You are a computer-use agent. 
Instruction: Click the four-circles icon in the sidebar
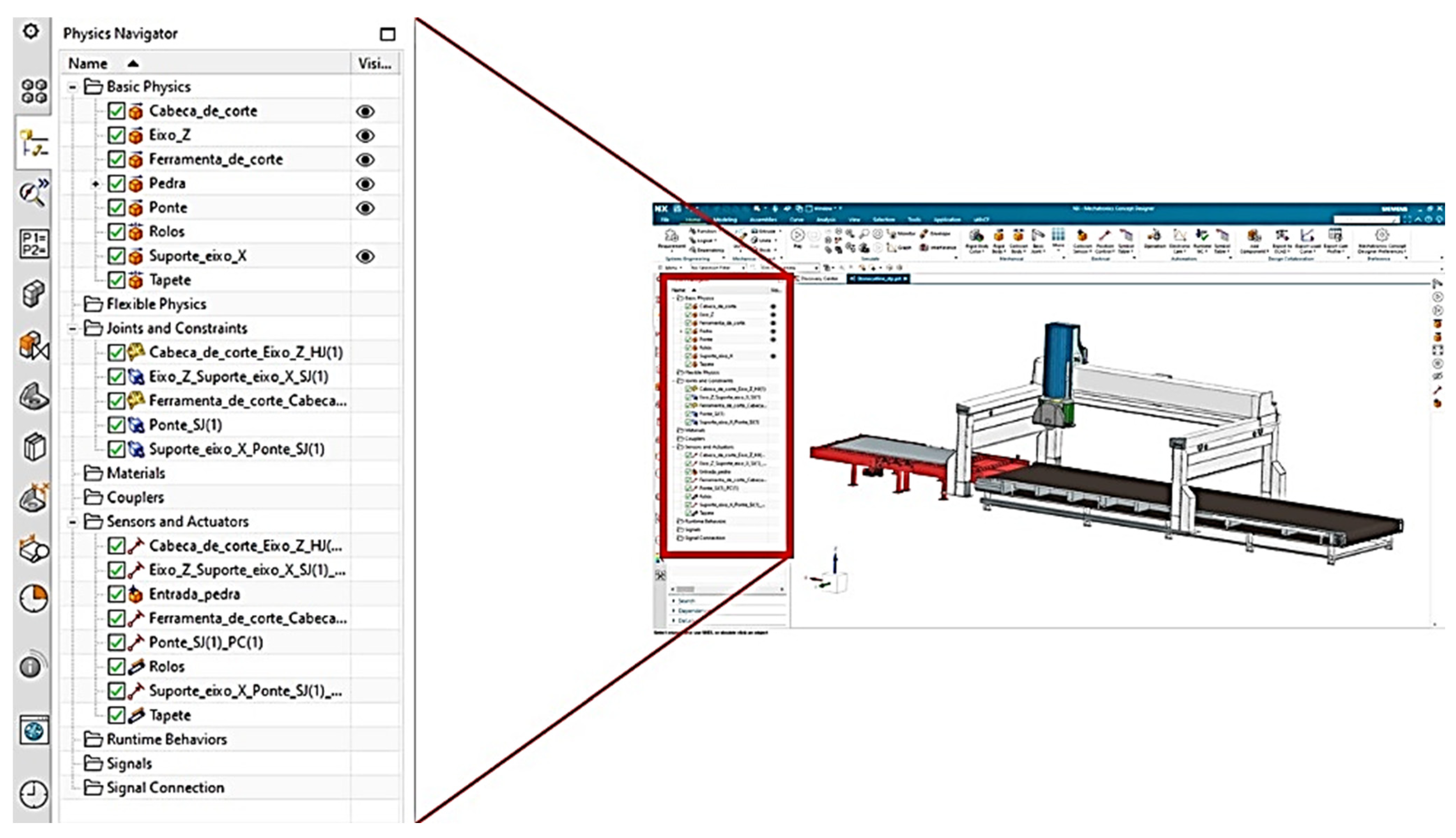[x=33, y=91]
